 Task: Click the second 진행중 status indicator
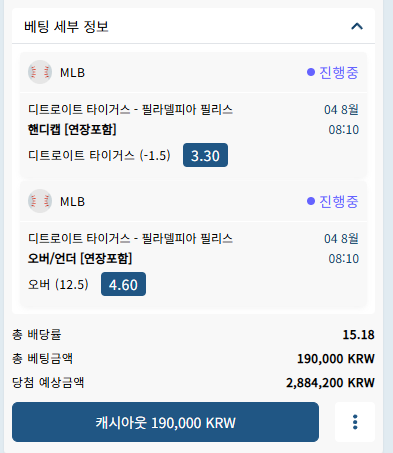[333, 201]
